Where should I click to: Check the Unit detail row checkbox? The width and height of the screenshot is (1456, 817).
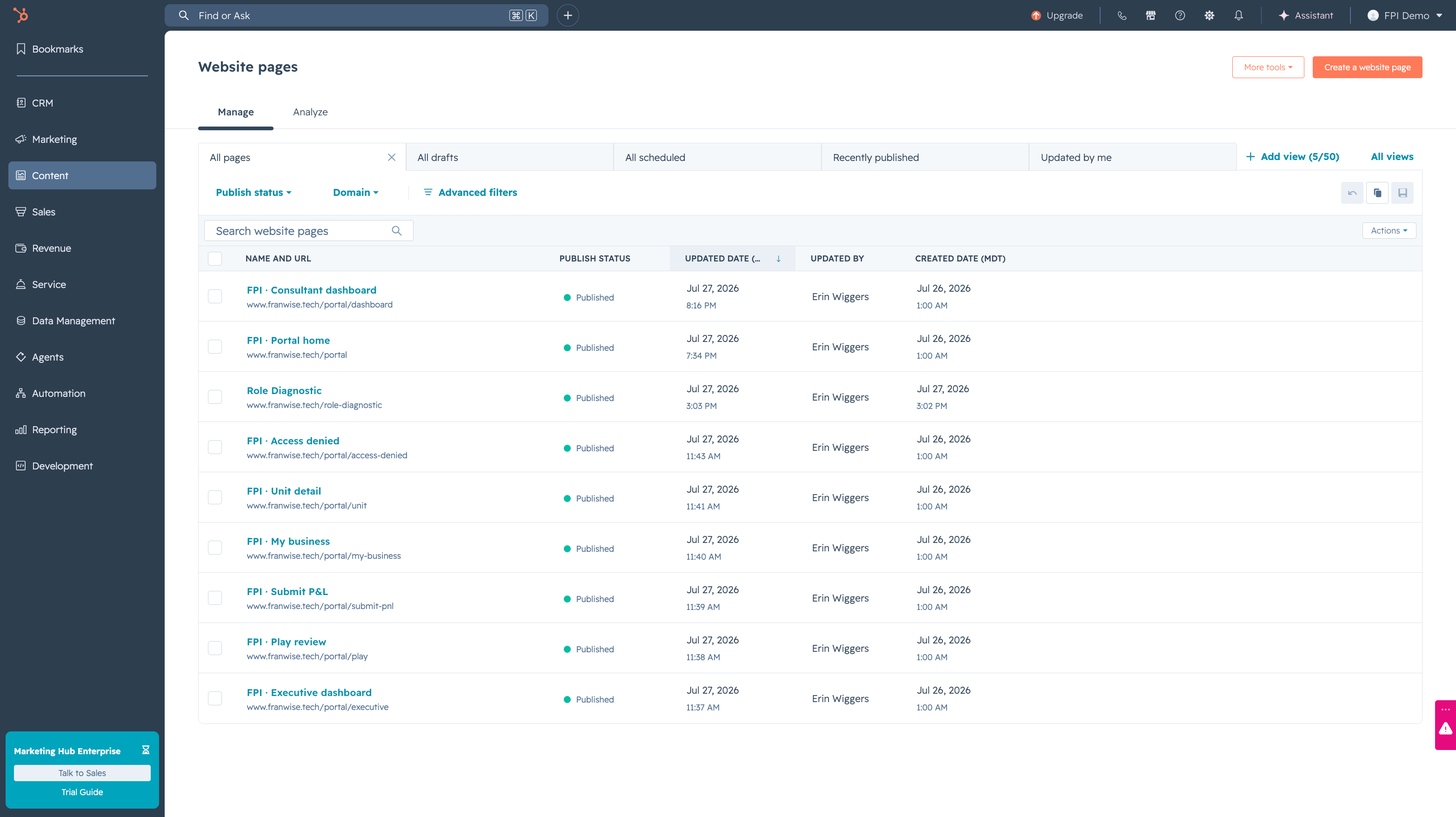point(215,497)
